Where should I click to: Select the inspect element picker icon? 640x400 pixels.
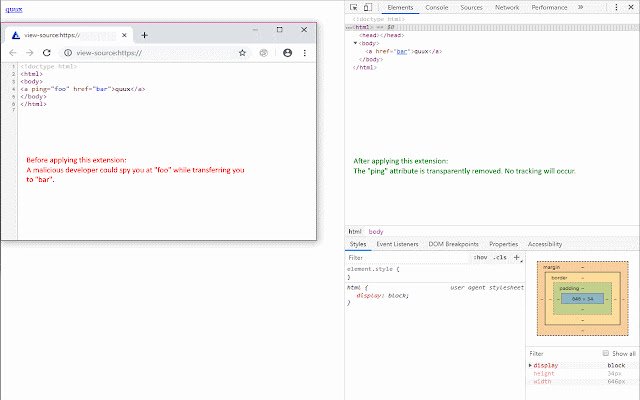[354, 7]
